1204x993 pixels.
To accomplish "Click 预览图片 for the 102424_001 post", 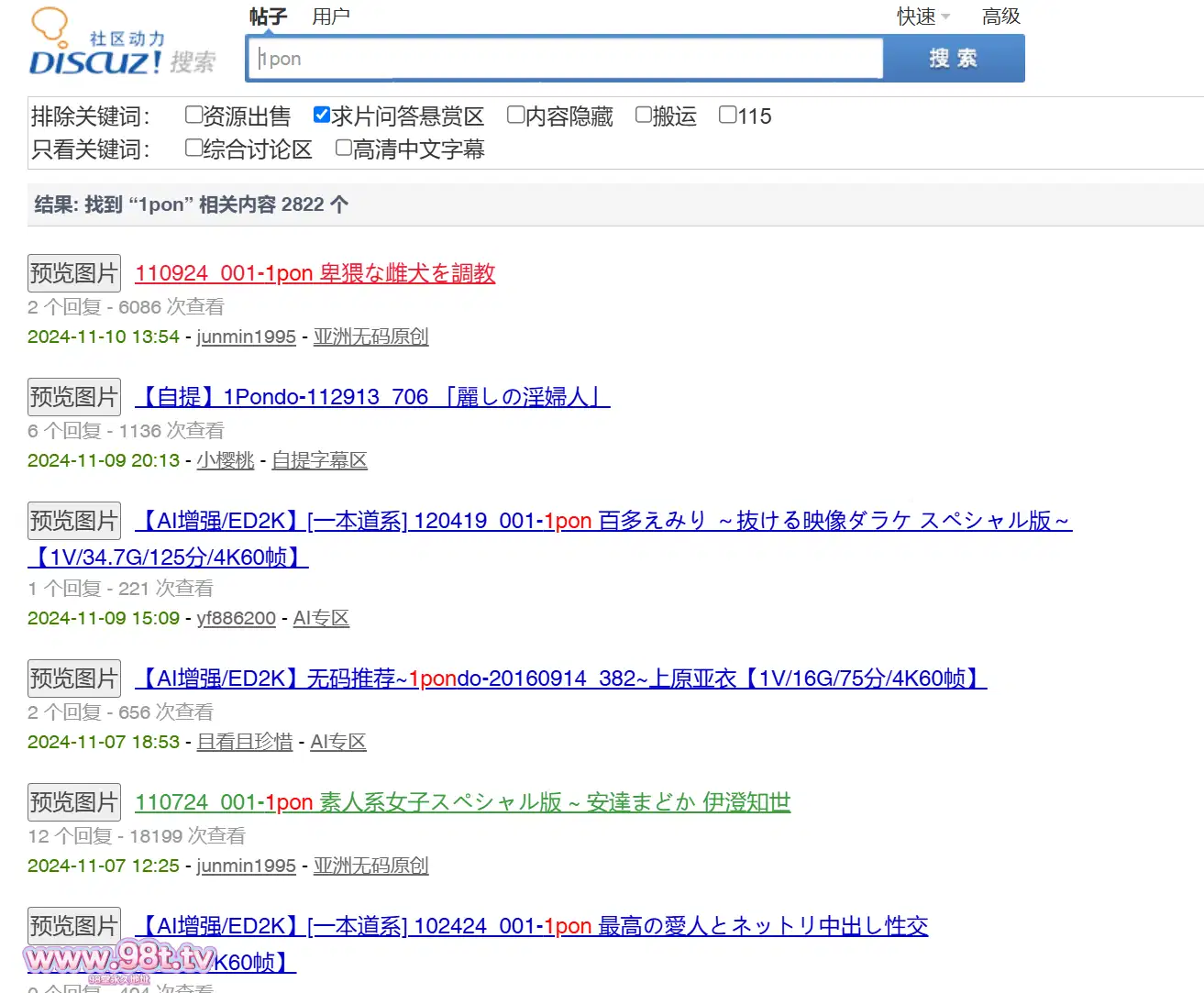I will point(74,925).
